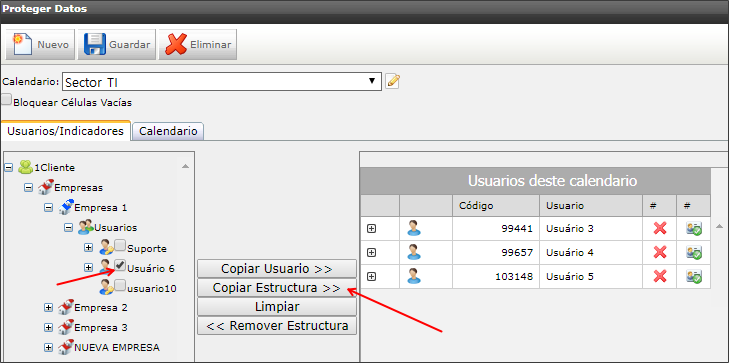Switch to the Calendario tab

click(x=168, y=131)
